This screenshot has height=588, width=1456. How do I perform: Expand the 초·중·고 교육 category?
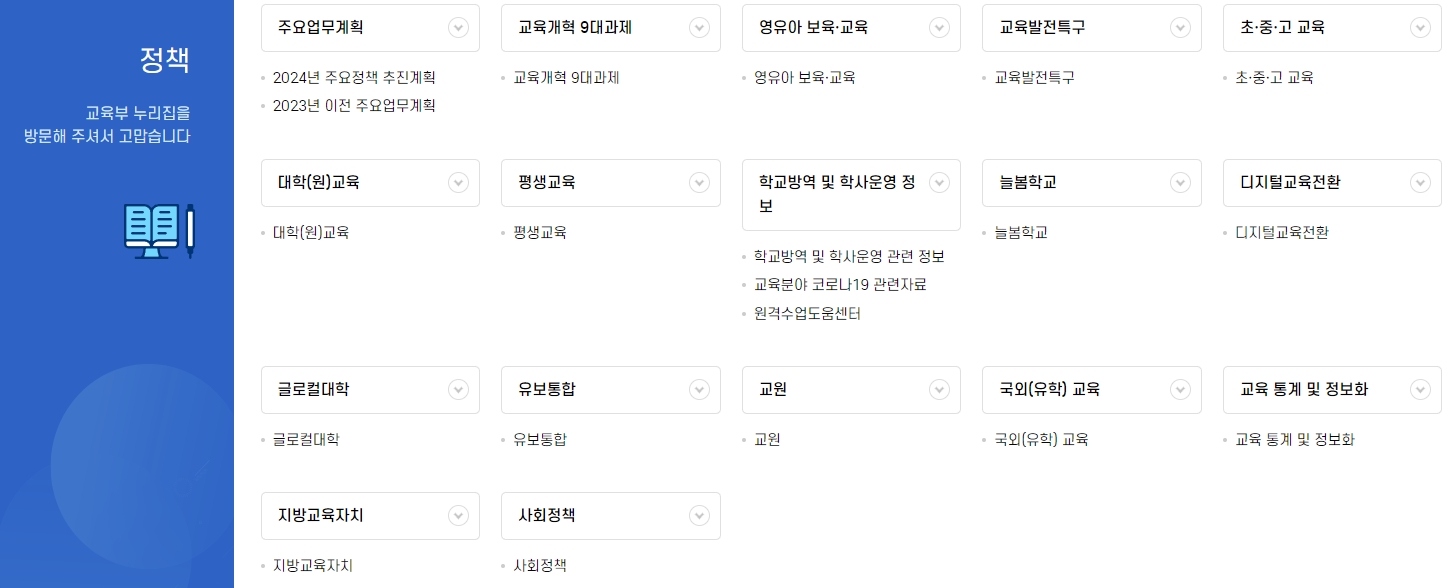pyautogui.click(x=1419, y=27)
